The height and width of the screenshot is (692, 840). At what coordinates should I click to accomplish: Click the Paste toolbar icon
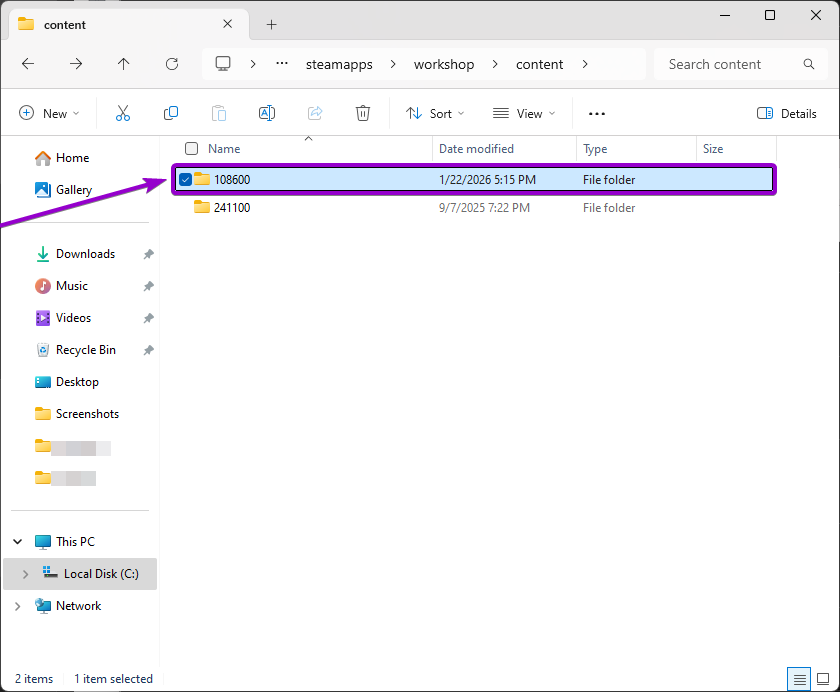[x=219, y=113]
